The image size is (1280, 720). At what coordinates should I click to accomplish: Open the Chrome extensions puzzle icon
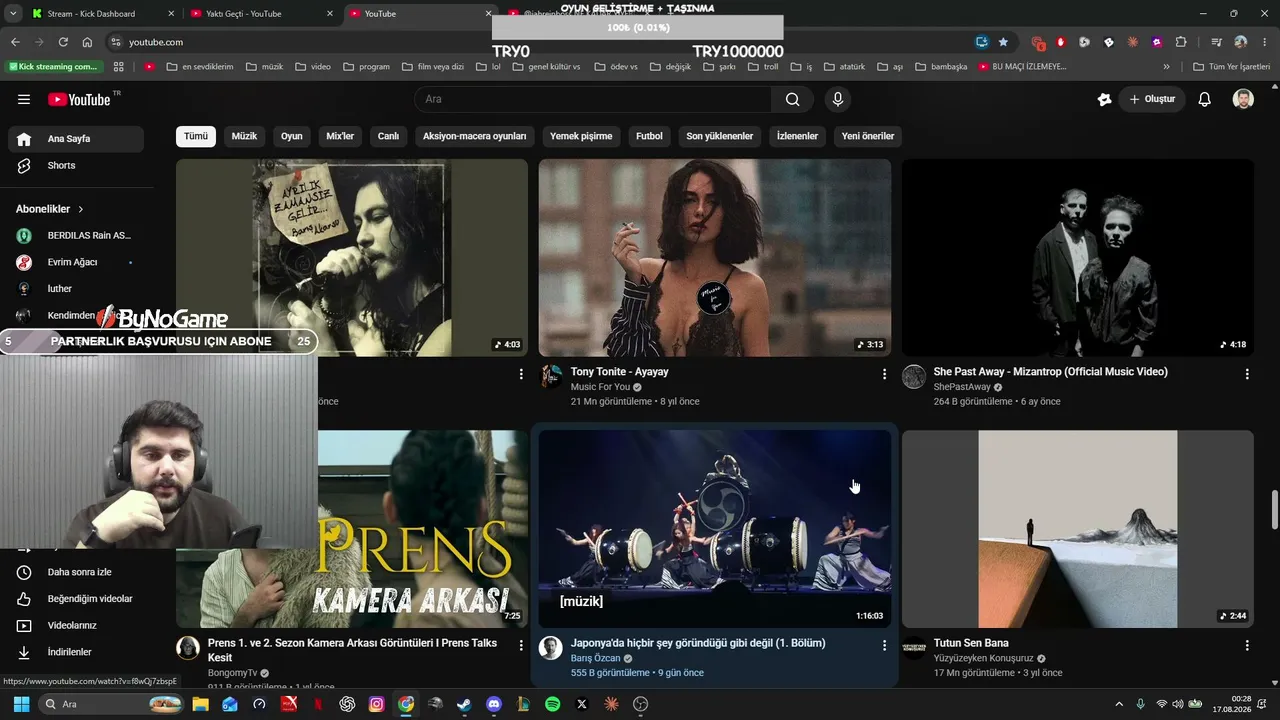point(1181,42)
